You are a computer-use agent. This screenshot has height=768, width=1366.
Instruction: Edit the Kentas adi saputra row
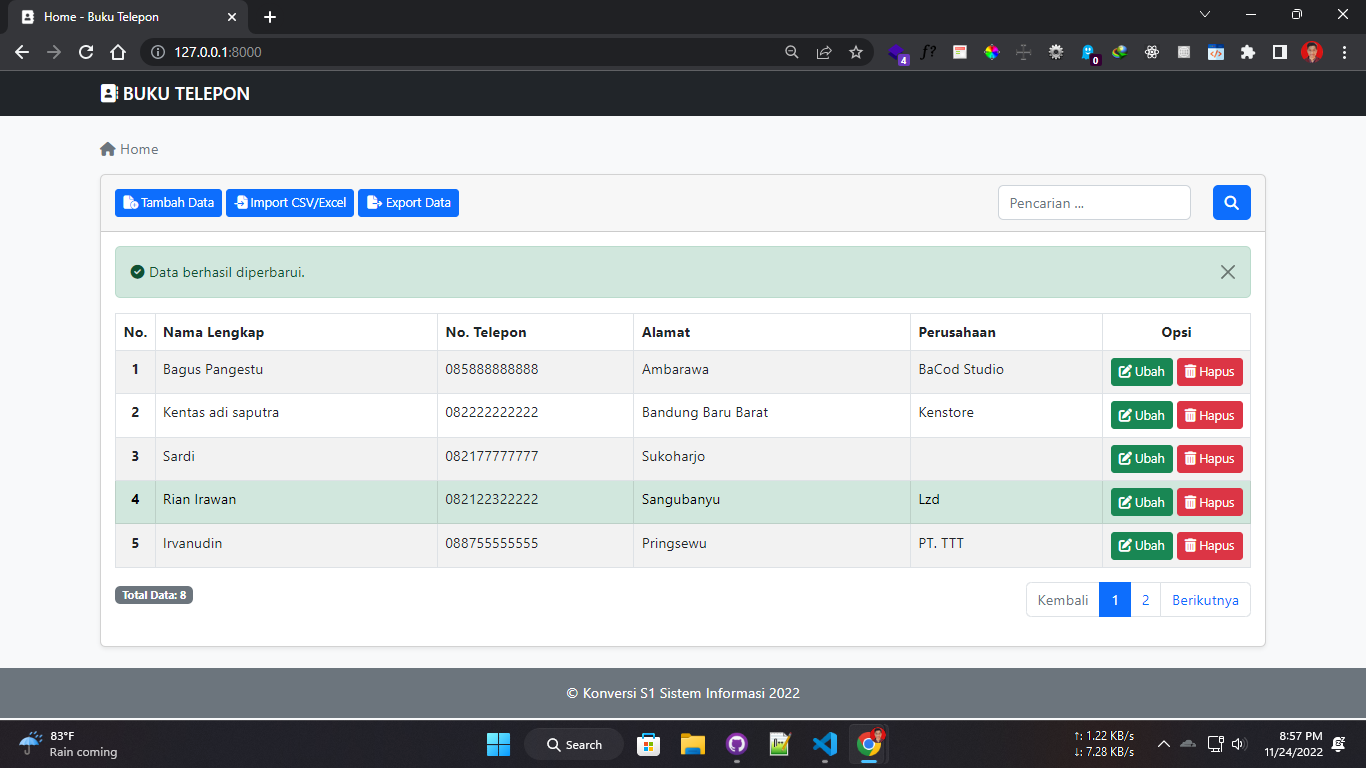[1141, 415]
